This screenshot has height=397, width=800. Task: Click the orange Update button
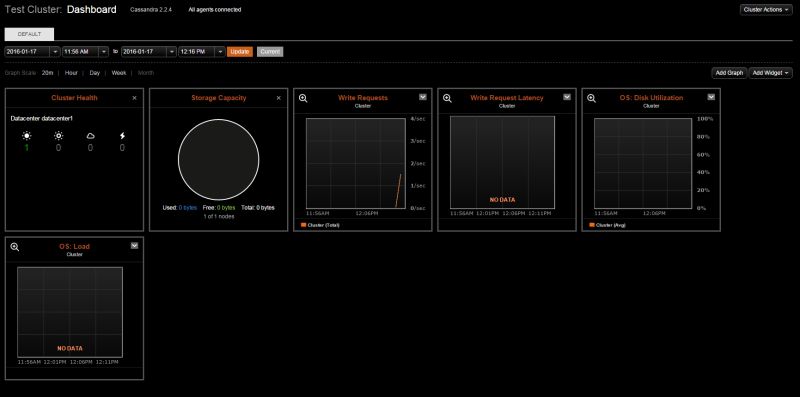[240, 52]
